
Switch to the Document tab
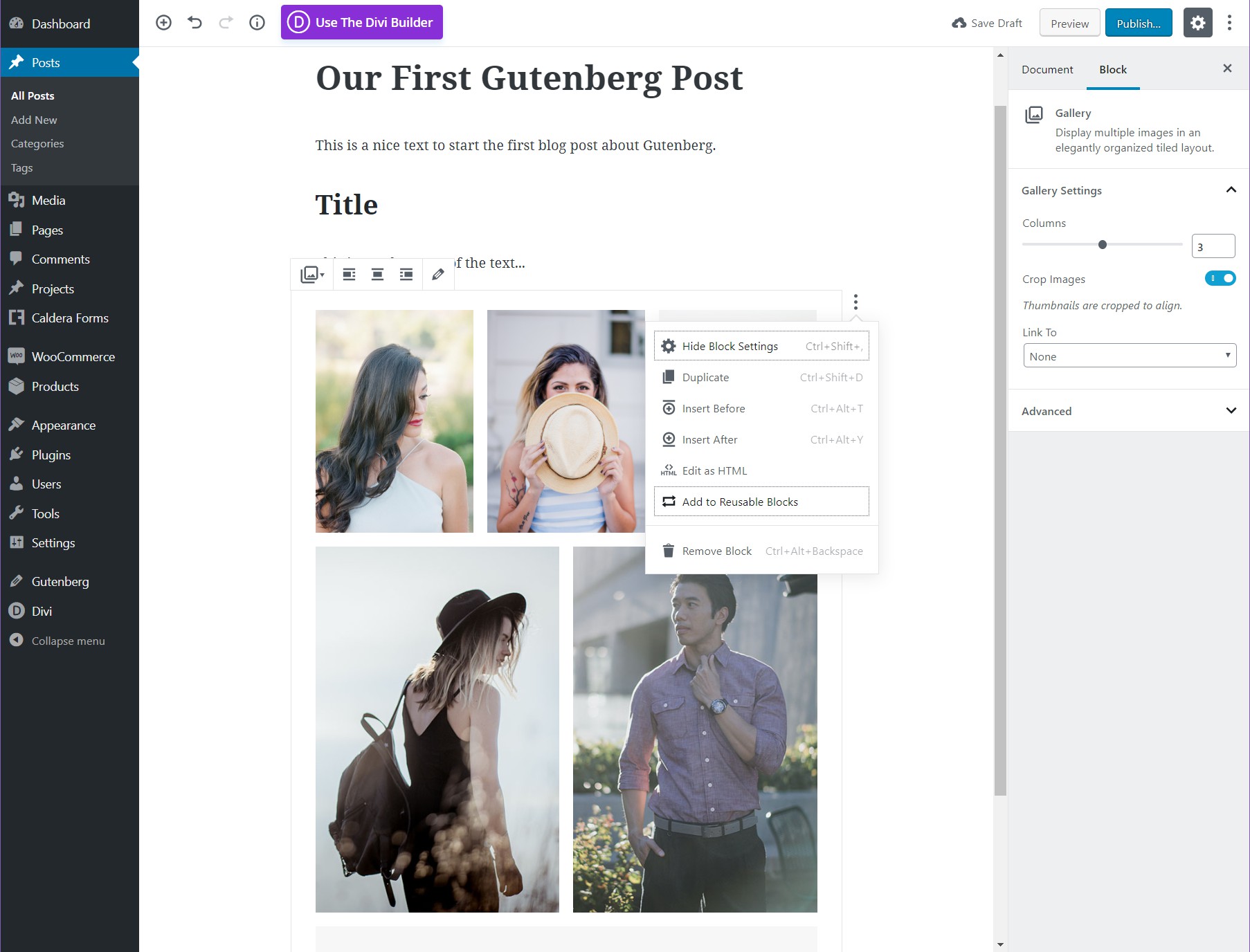[x=1047, y=69]
